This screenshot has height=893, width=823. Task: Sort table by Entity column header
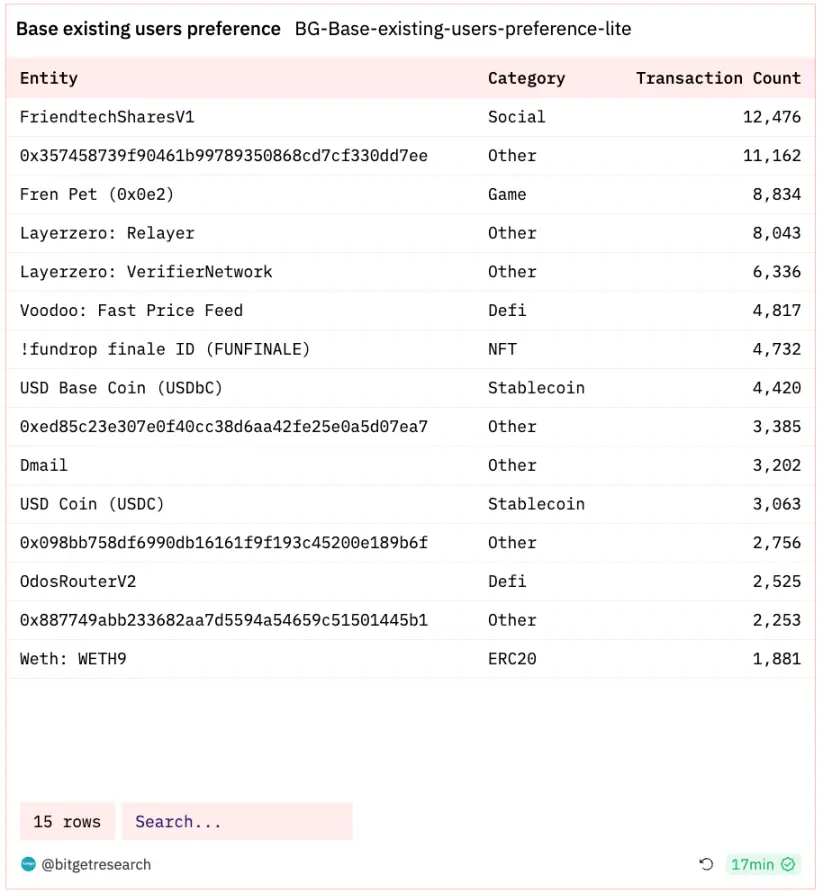point(49,78)
